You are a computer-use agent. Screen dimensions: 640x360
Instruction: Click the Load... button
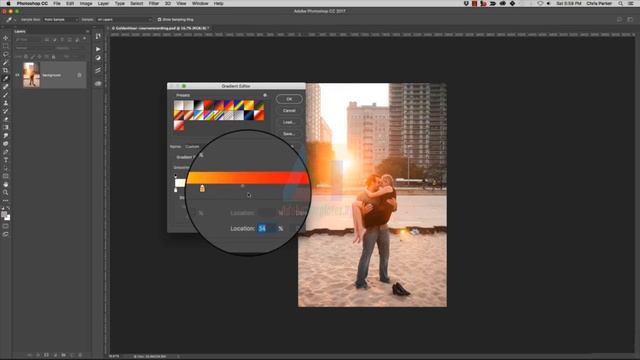[x=289, y=122]
